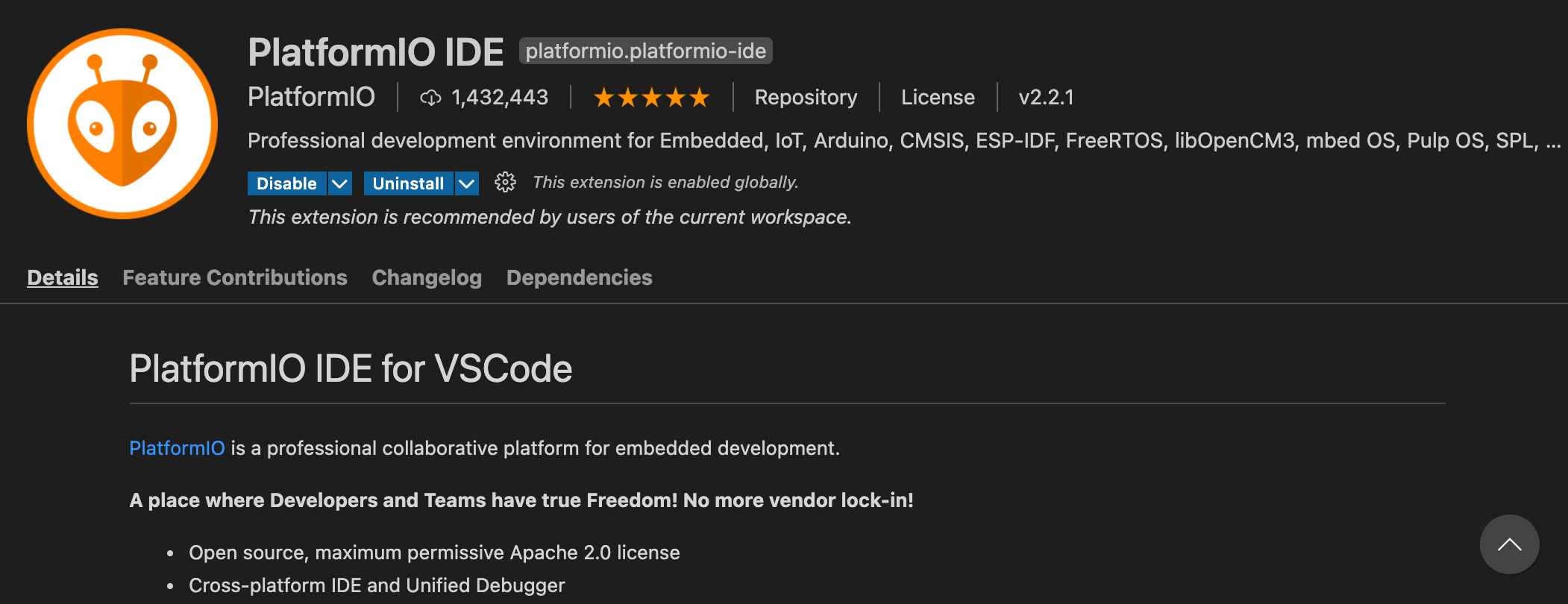Open the License link
This screenshot has height=604, width=1568.
click(x=938, y=98)
